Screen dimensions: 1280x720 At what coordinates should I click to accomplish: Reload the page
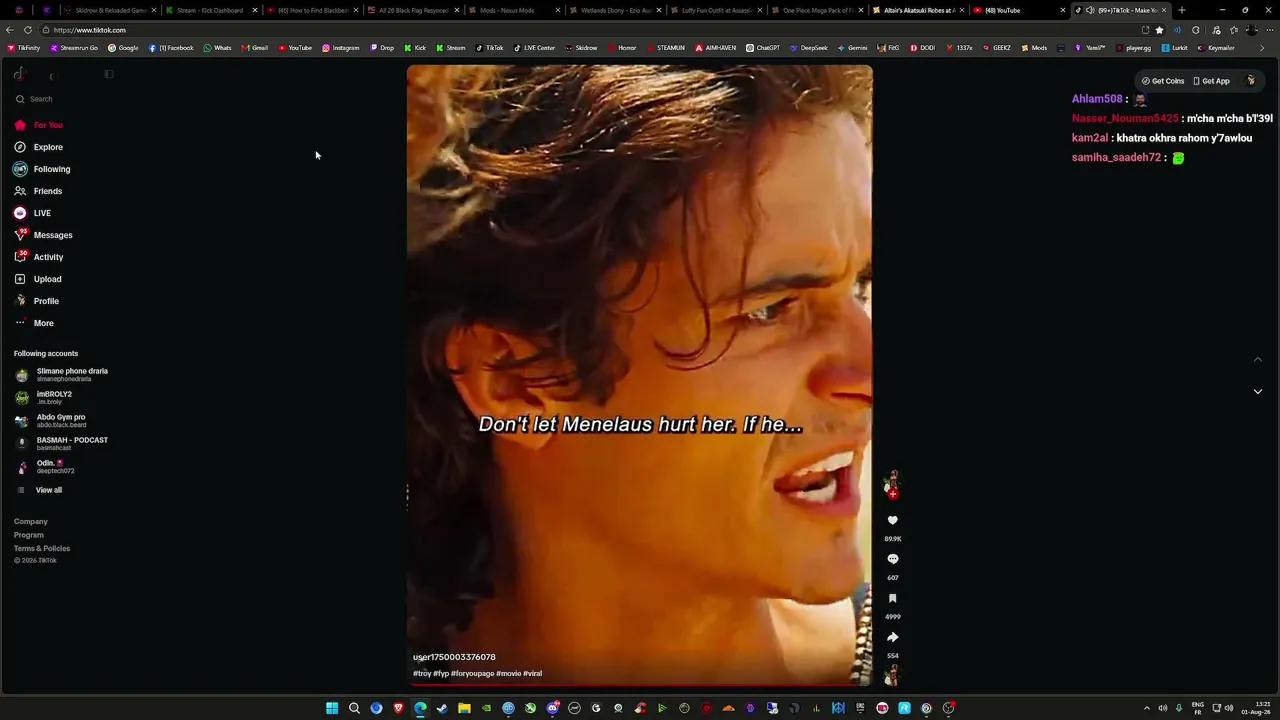[x=27, y=30]
